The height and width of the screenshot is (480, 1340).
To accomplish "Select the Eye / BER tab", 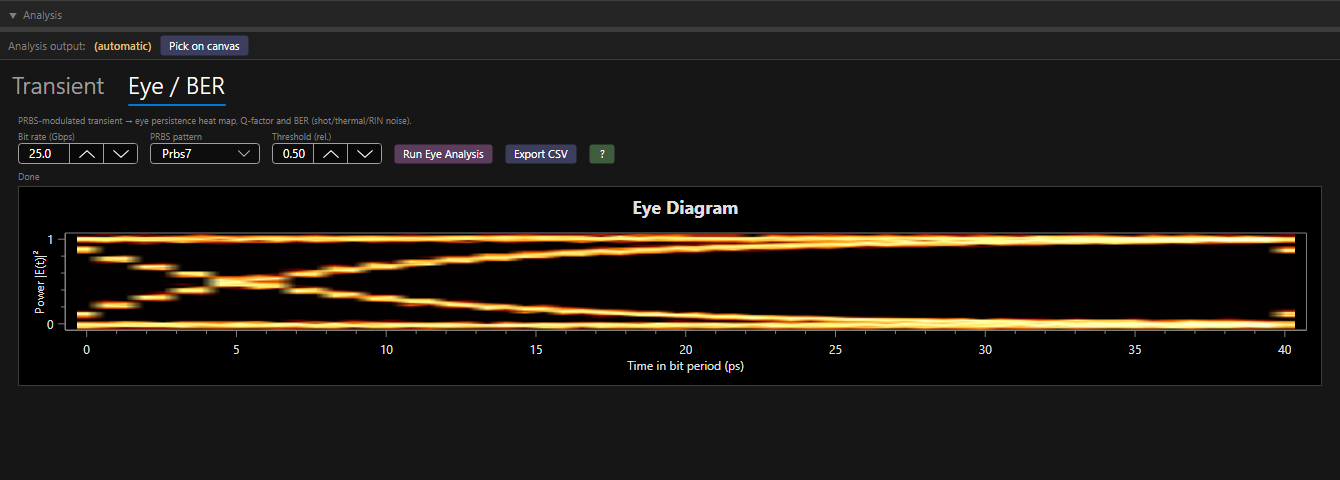I will [x=177, y=86].
